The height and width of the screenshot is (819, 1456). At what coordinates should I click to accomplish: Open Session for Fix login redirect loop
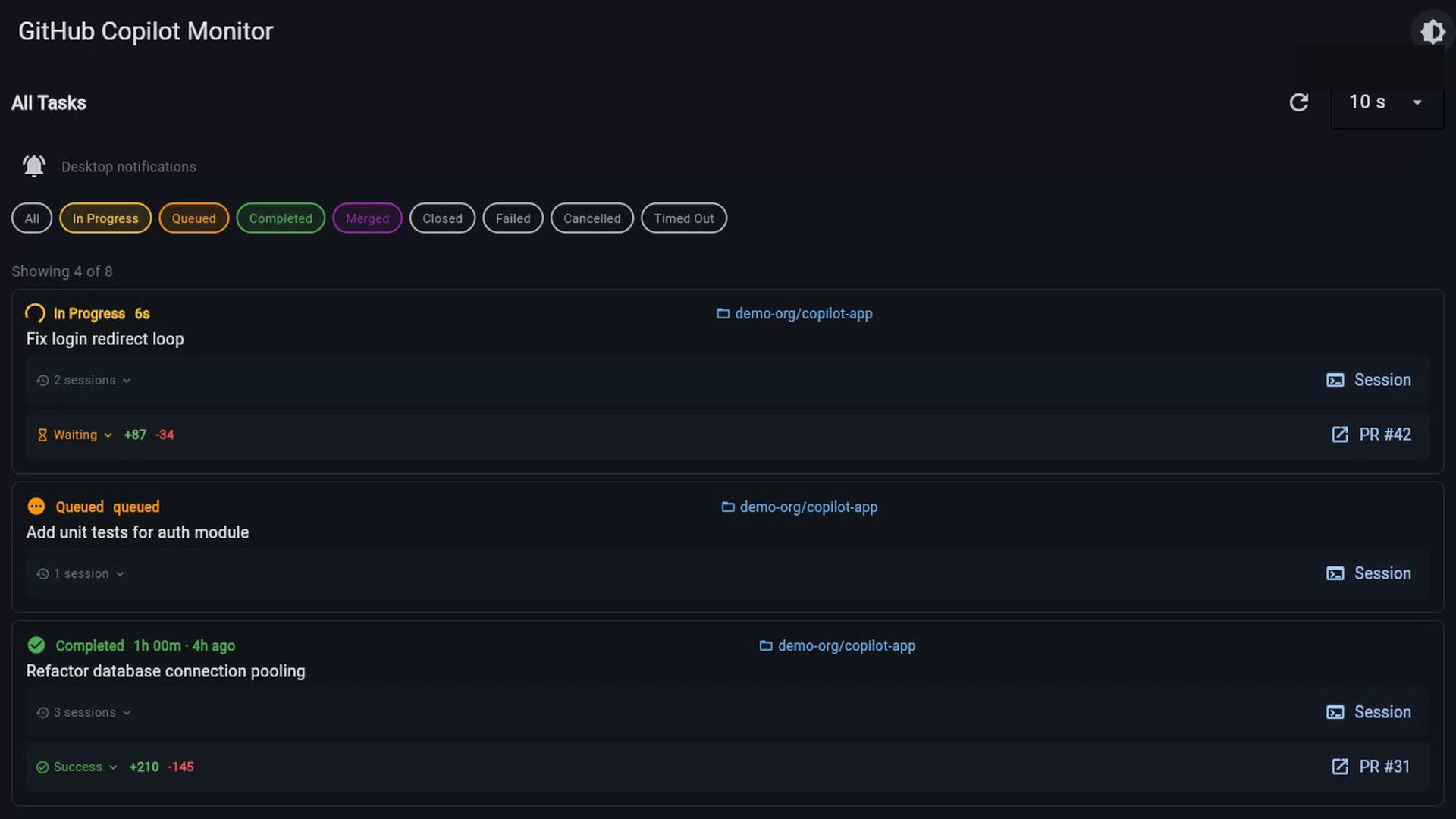[x=1368, y=380]
